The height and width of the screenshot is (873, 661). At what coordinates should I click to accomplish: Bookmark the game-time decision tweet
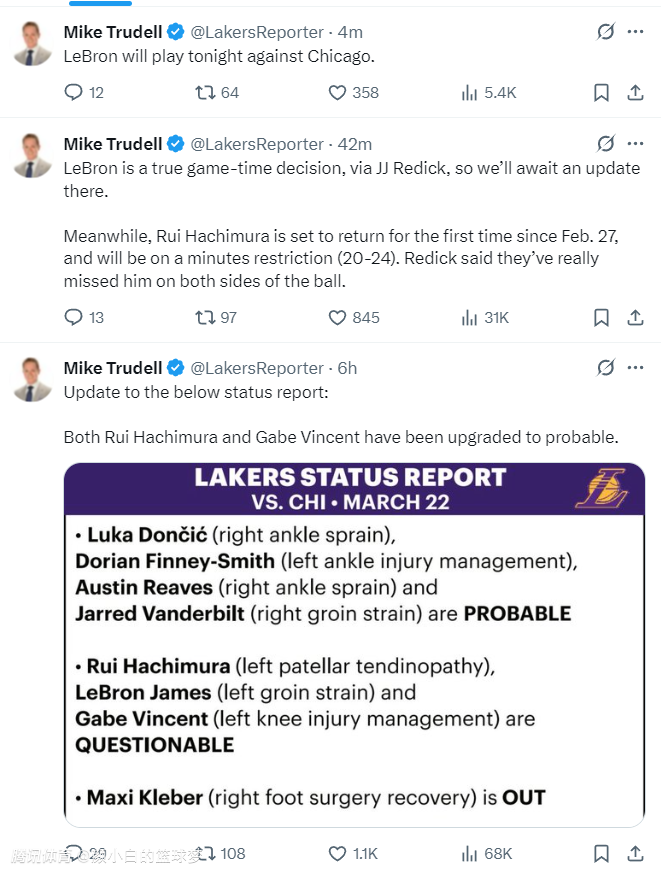point(601,317)
